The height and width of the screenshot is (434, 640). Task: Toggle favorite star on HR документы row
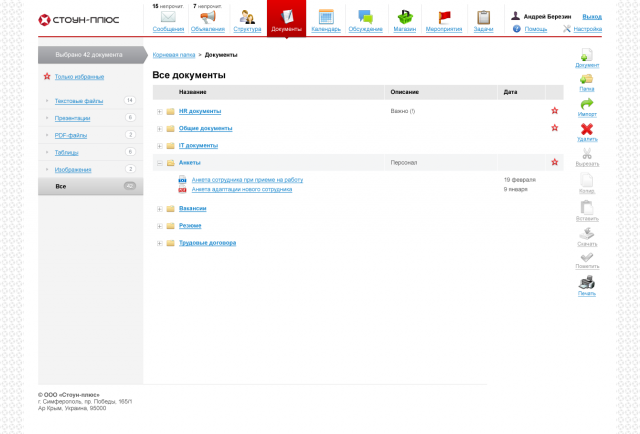tap(555, 111)
